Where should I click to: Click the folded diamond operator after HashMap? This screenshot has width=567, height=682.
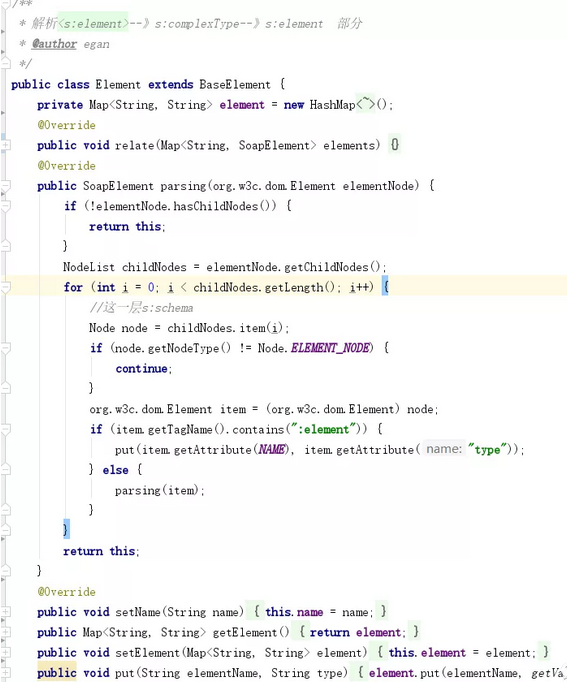366,104
